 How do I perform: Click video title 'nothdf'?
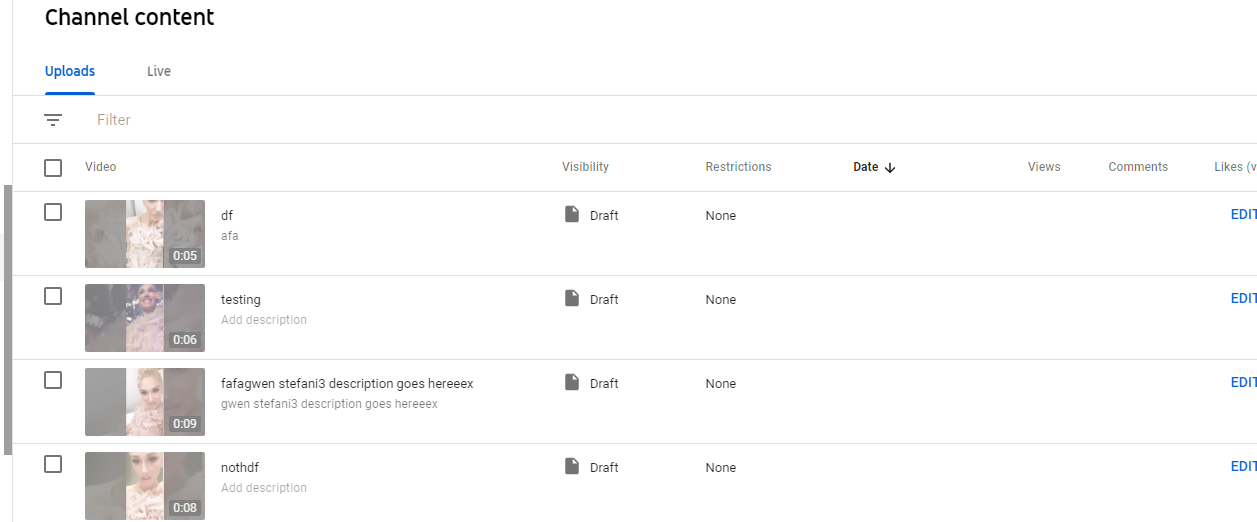click(240, 467)
